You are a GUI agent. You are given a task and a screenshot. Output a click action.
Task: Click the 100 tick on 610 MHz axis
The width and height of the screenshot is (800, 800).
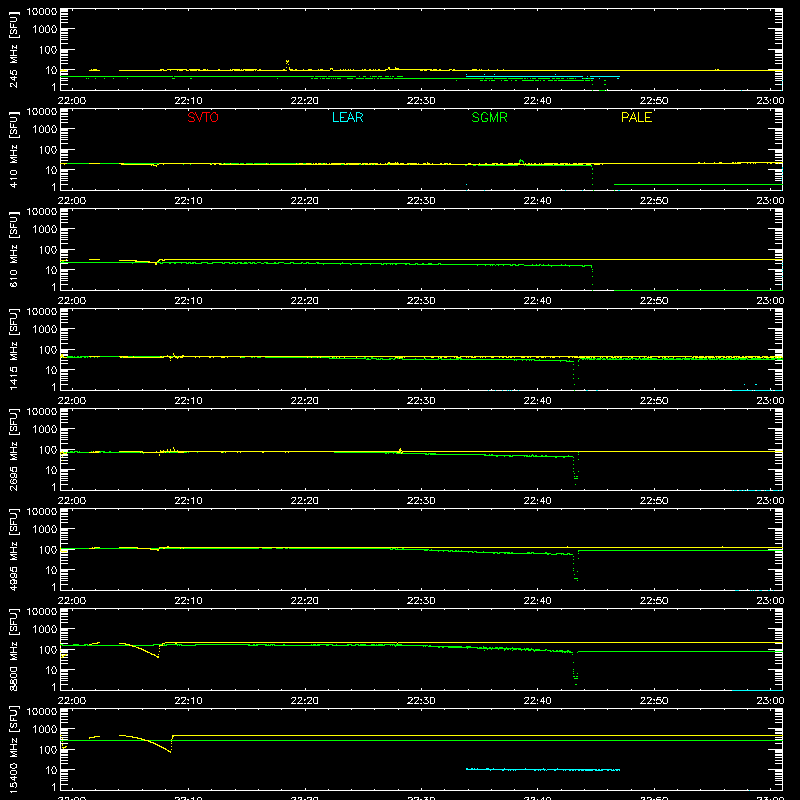pos(48,250)
